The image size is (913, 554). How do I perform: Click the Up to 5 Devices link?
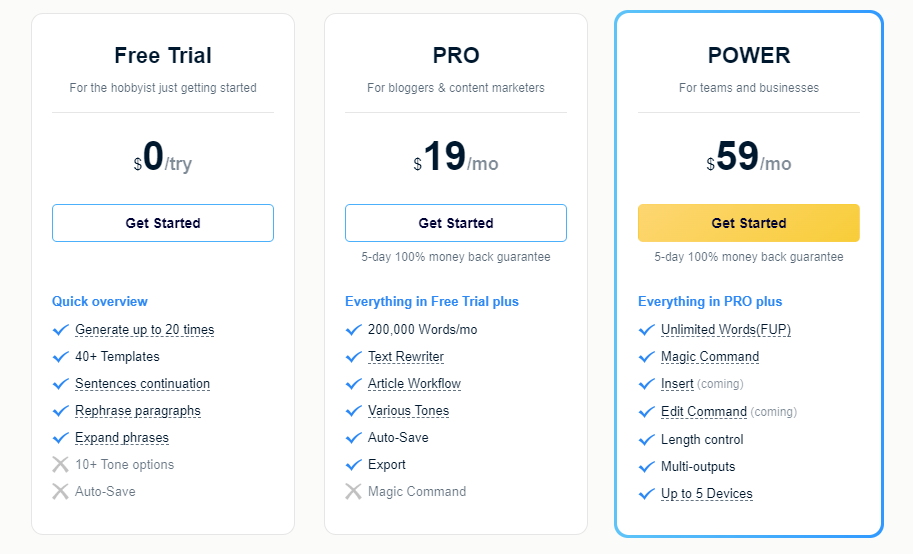point(706,493)
